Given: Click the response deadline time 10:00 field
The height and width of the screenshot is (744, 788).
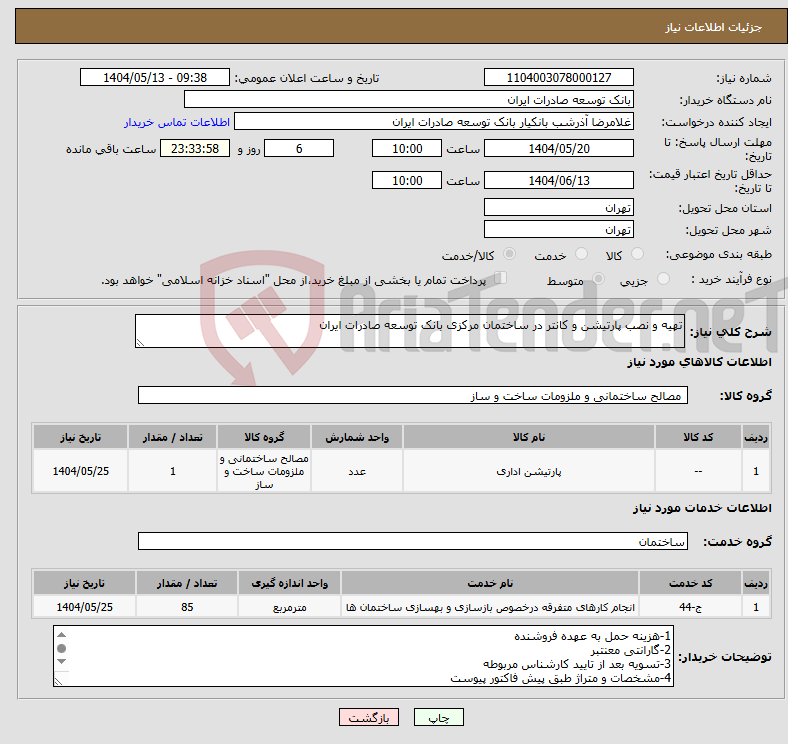Looking at the screenshot, I should tap(407, 148).
